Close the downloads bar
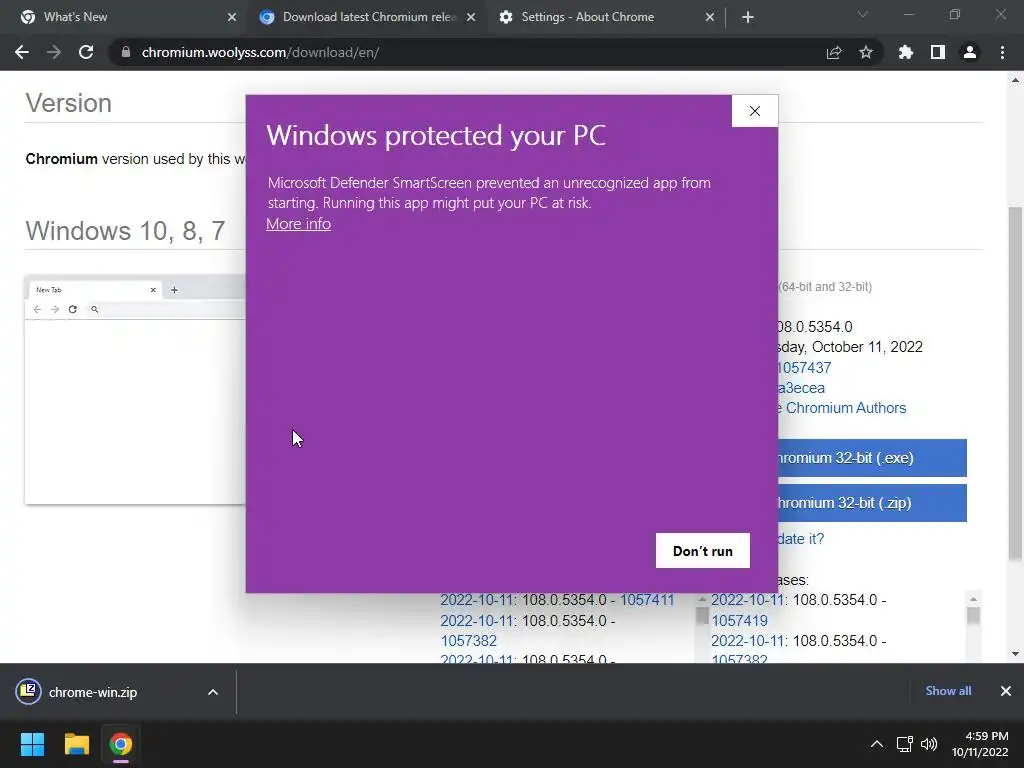1024x768 pixels. coord(1006,691)
